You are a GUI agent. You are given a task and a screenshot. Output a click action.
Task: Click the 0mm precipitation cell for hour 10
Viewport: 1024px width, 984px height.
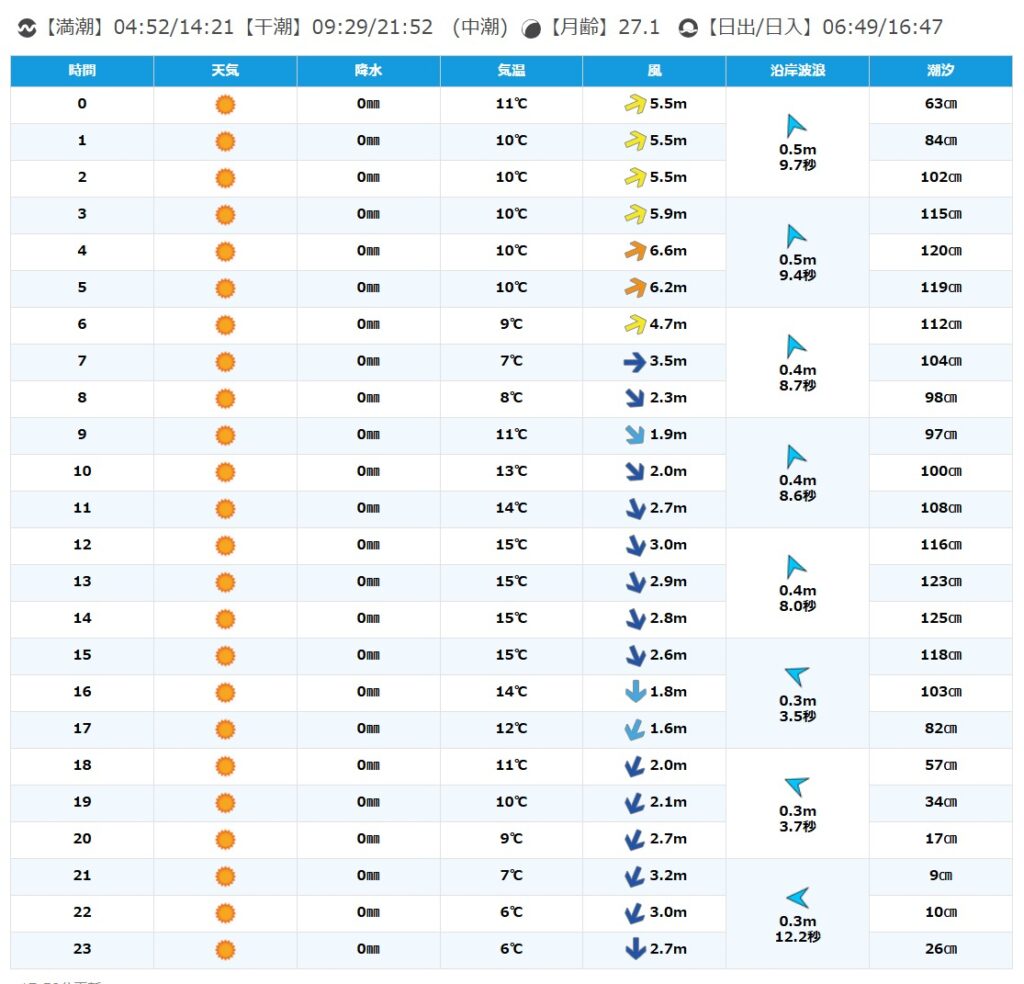(x=368, y=471)
